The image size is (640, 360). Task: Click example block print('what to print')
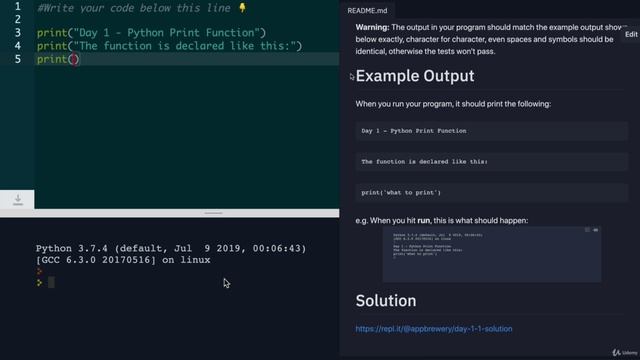tap(491, 193)
